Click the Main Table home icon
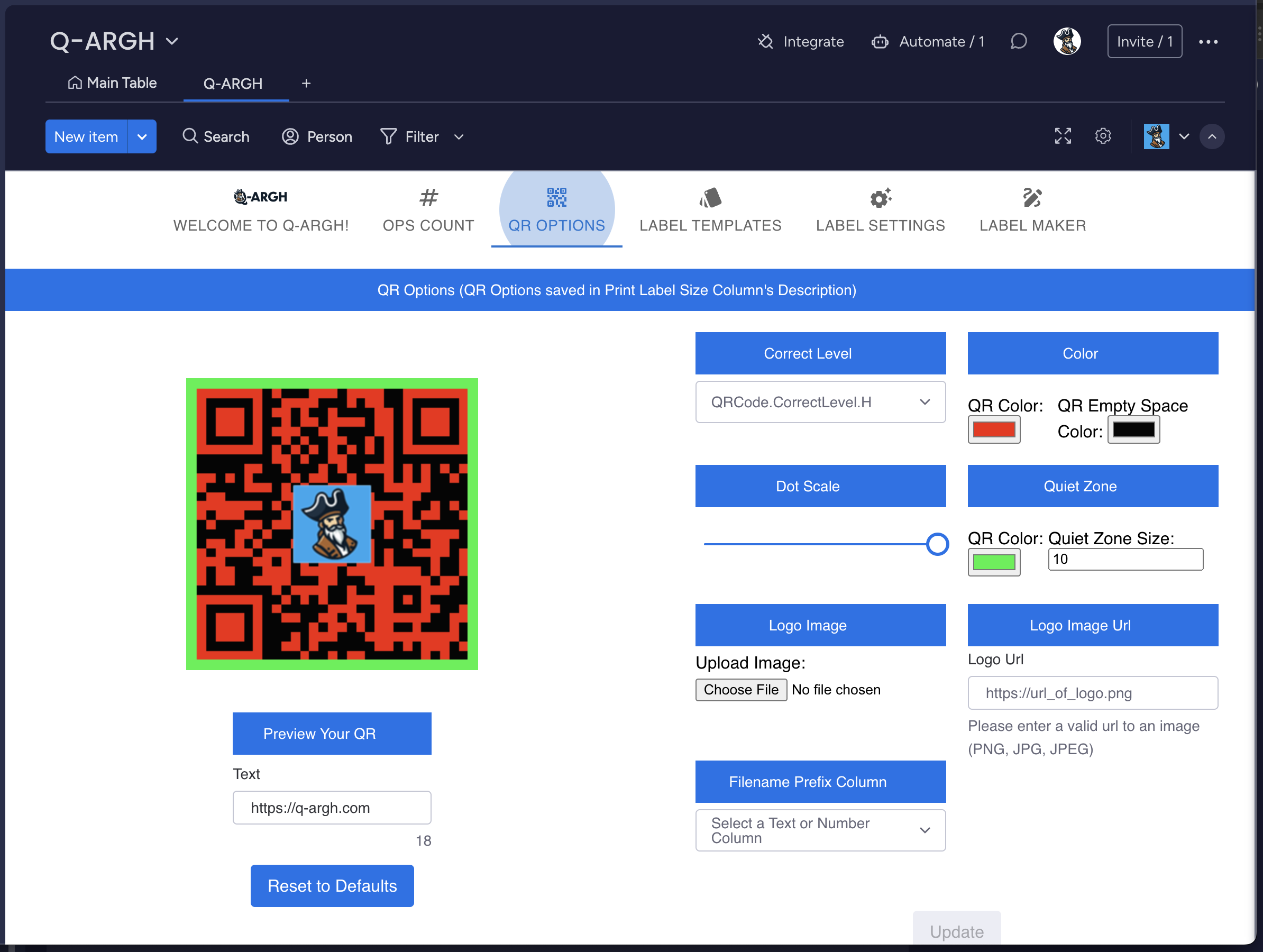1263x952 pixels. pyautogui.click(x=75, y=84)
